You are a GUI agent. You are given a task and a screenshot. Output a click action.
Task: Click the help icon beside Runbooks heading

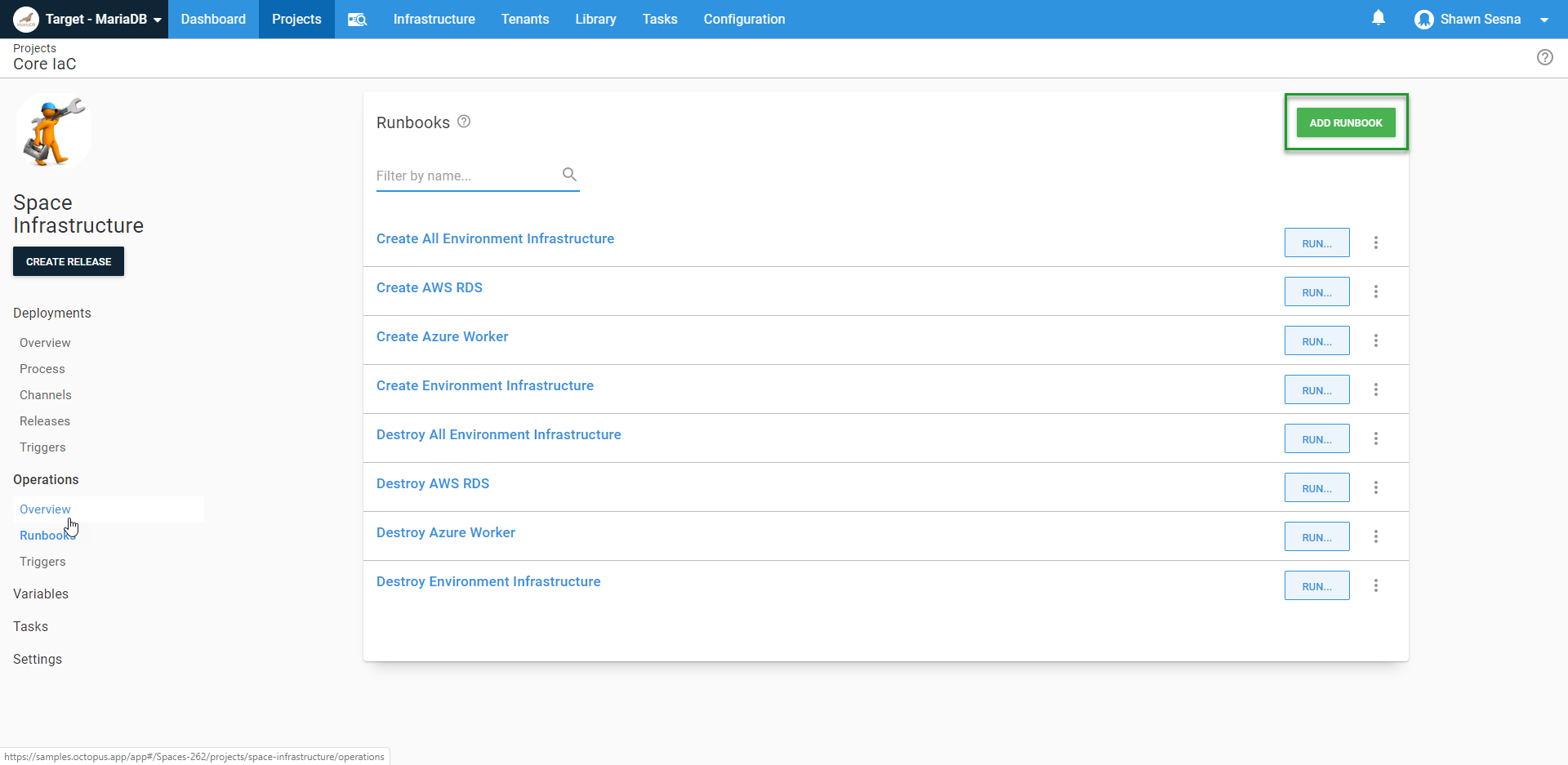[x=464, y=122]
